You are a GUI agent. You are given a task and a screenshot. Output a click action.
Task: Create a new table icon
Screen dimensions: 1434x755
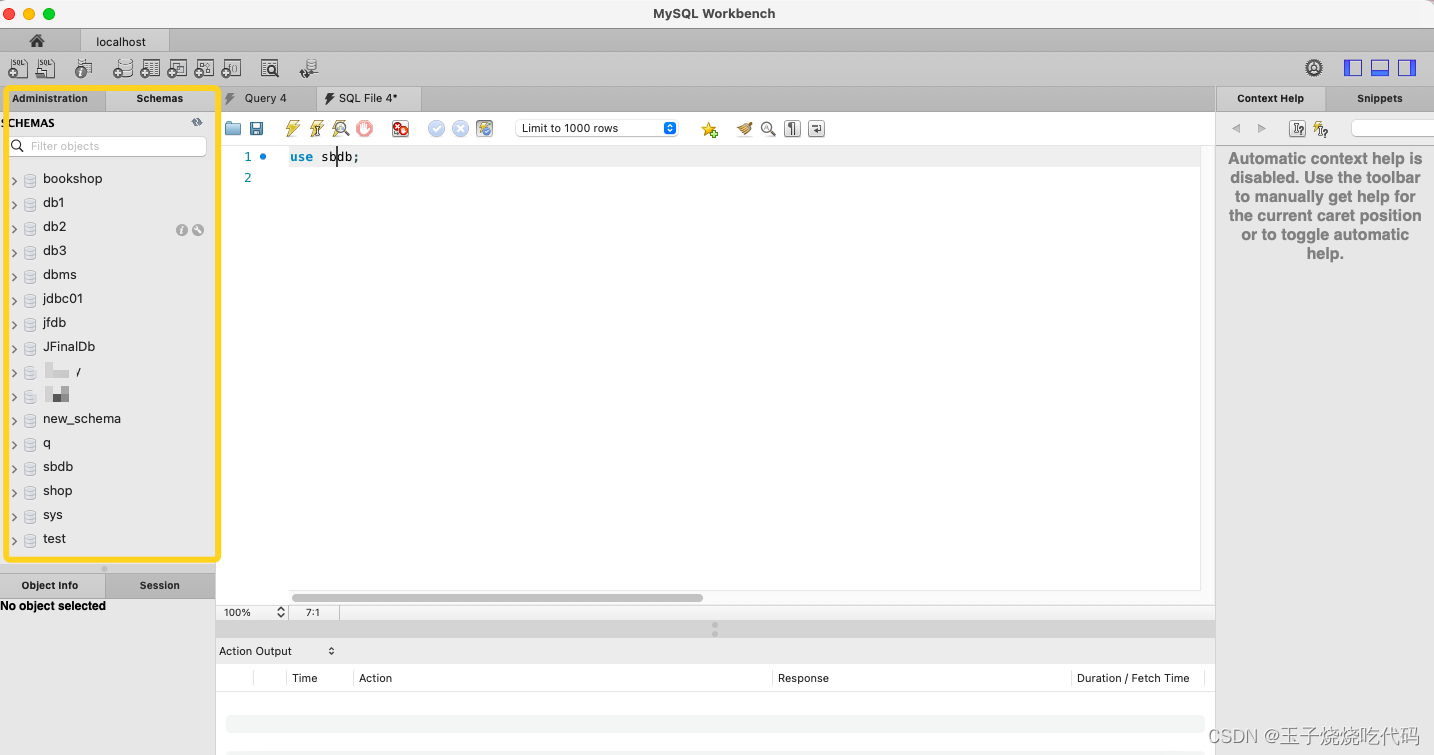[x=150, y=68]
